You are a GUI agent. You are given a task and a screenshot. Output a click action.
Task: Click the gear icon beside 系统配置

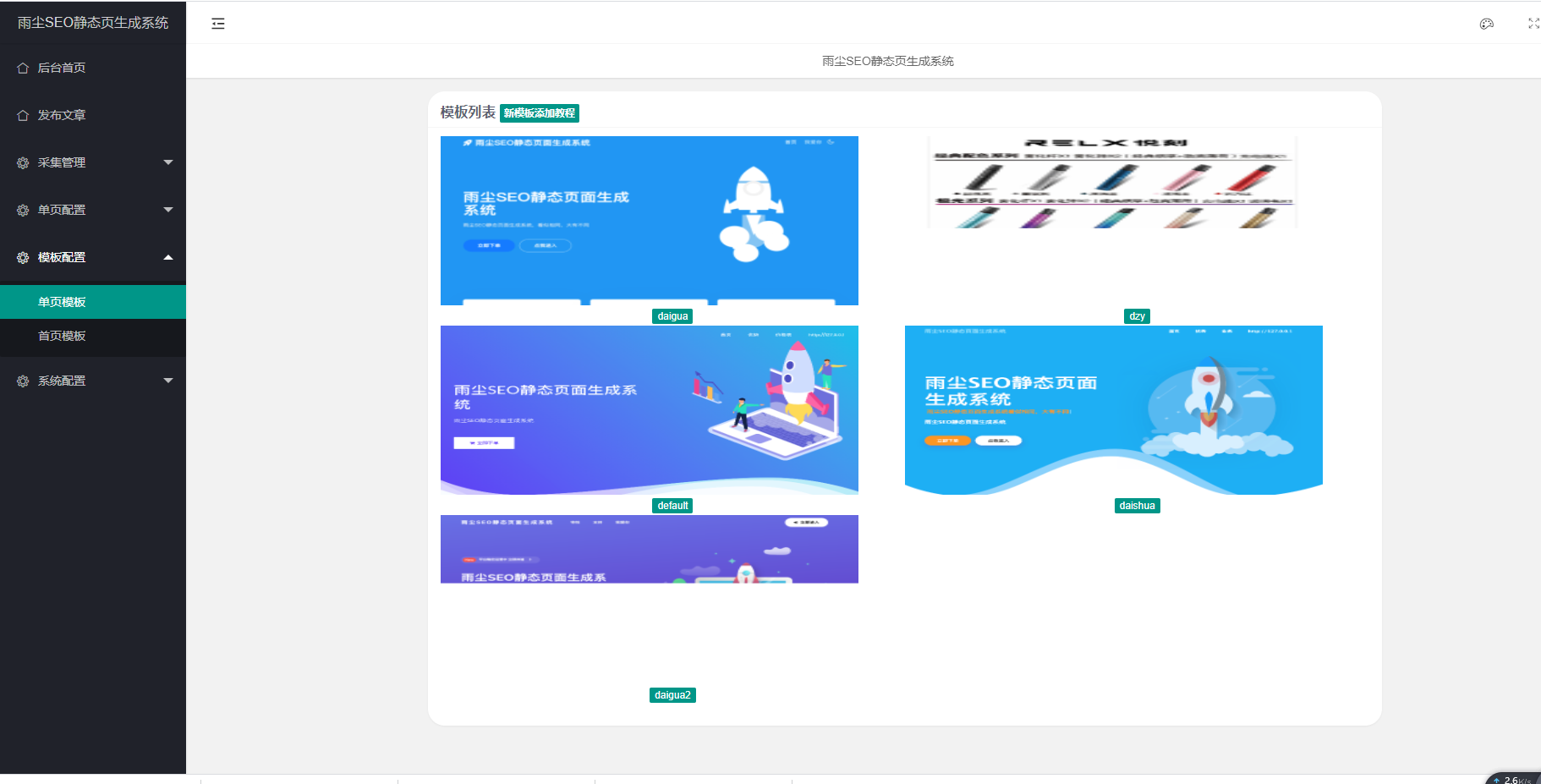tap(23, 381)
